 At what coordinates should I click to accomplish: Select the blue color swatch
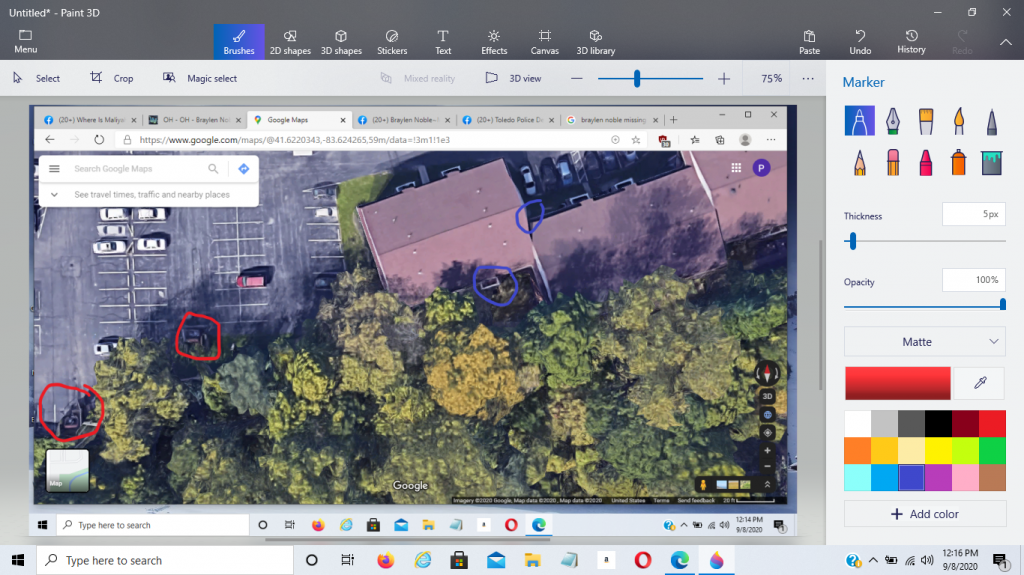click(x=911, y=478)
